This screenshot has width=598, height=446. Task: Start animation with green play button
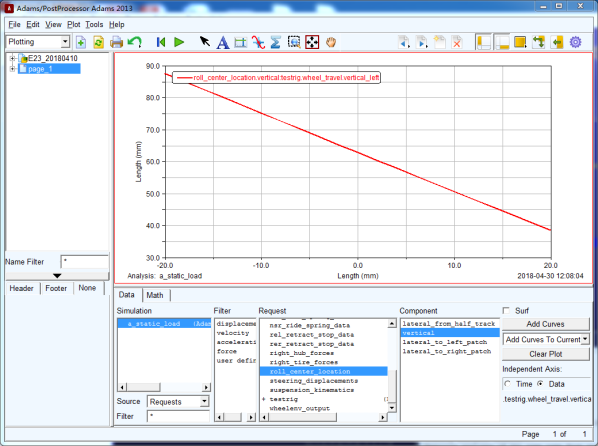[179, 42]
